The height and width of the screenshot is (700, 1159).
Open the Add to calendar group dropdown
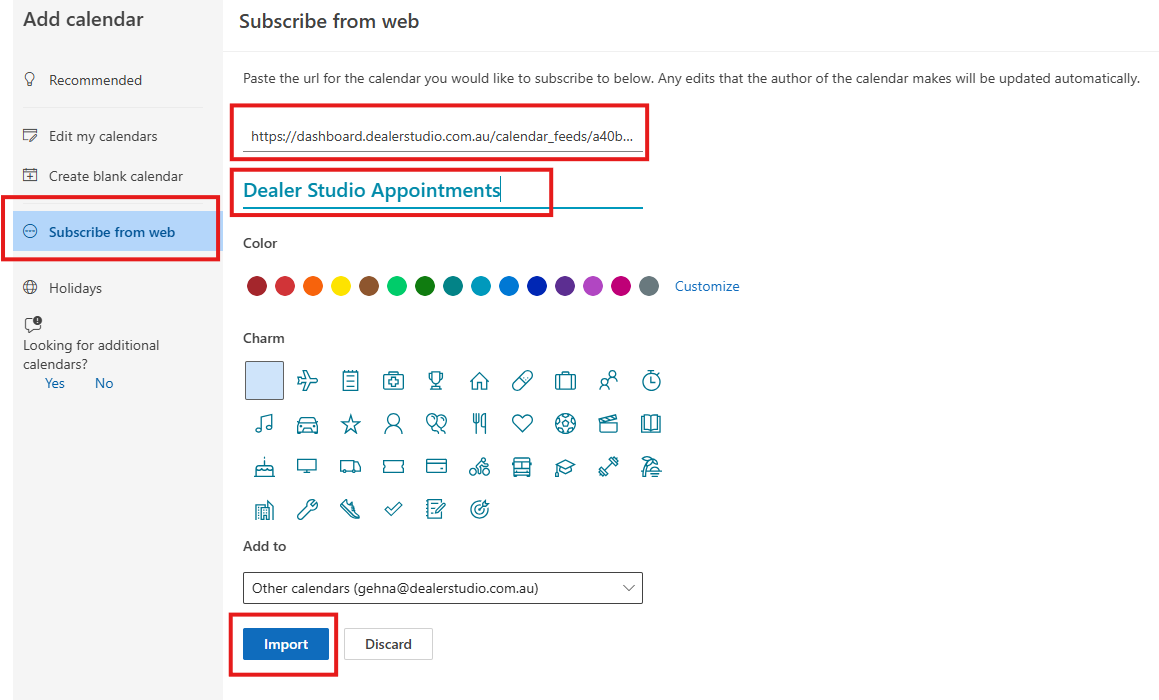coord(443,588)
